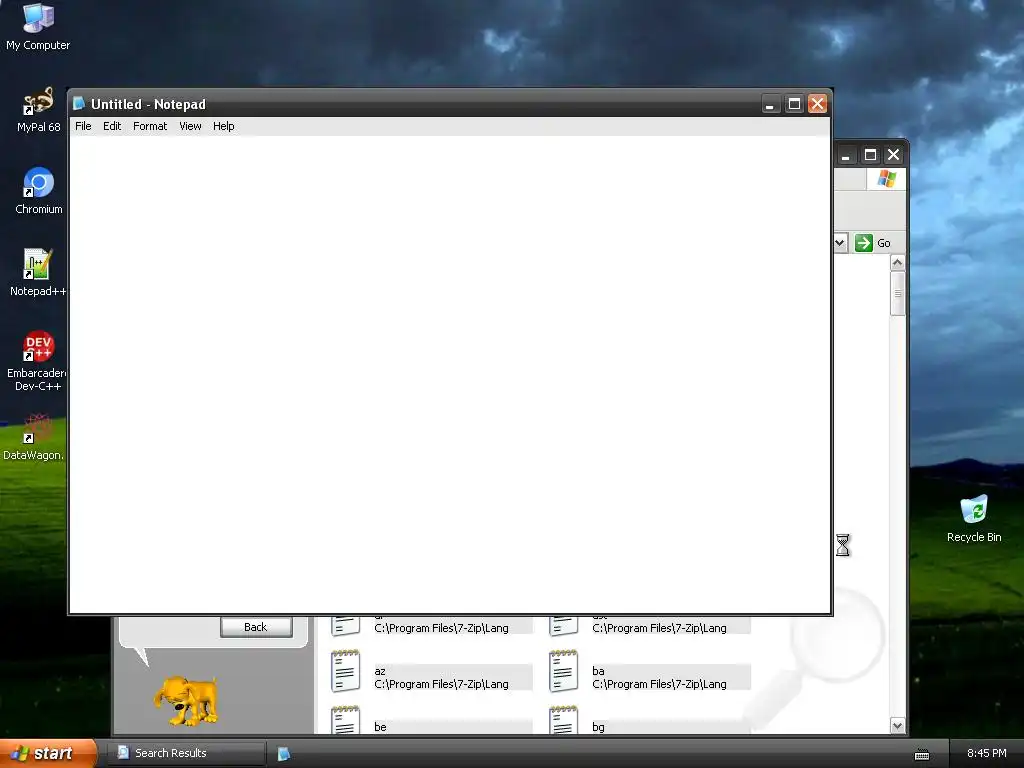Select the ba file icon in results

(563, 671)
